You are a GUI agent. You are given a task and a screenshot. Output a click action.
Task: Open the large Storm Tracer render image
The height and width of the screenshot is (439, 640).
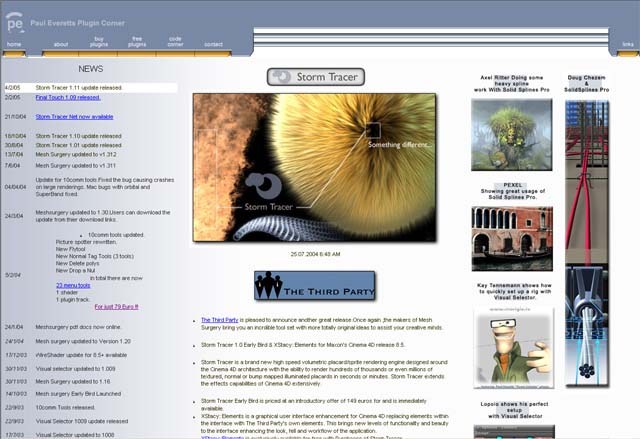pyautogui.click(x=314, y=167)
